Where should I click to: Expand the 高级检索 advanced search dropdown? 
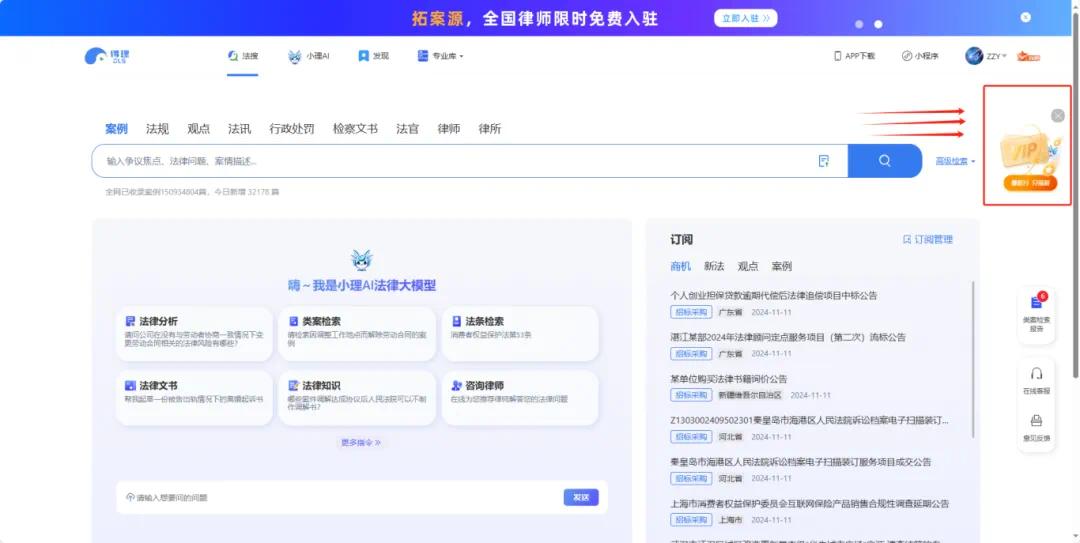[x=955, y=161]
